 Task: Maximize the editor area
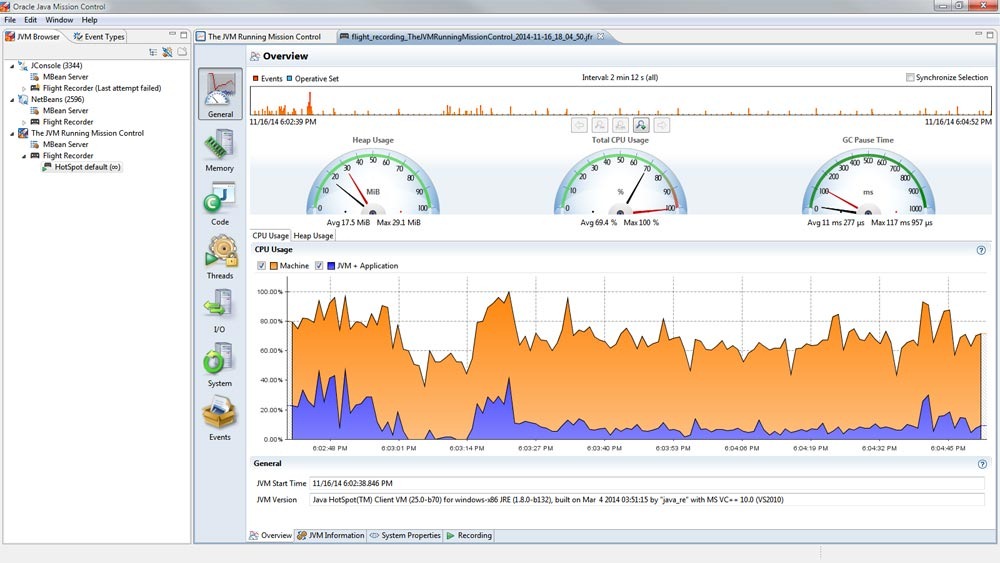point(989,34)
